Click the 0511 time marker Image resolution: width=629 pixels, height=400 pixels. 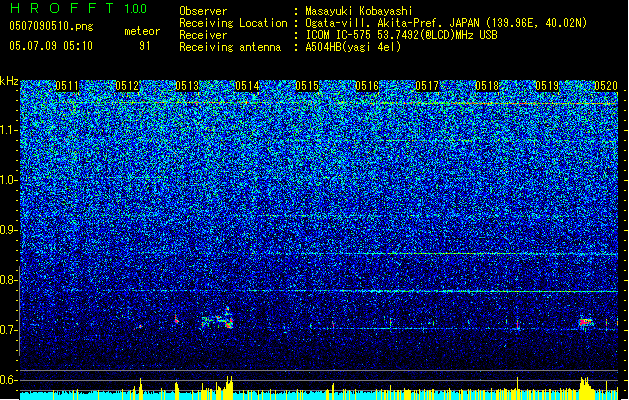(x=67, y=86)
